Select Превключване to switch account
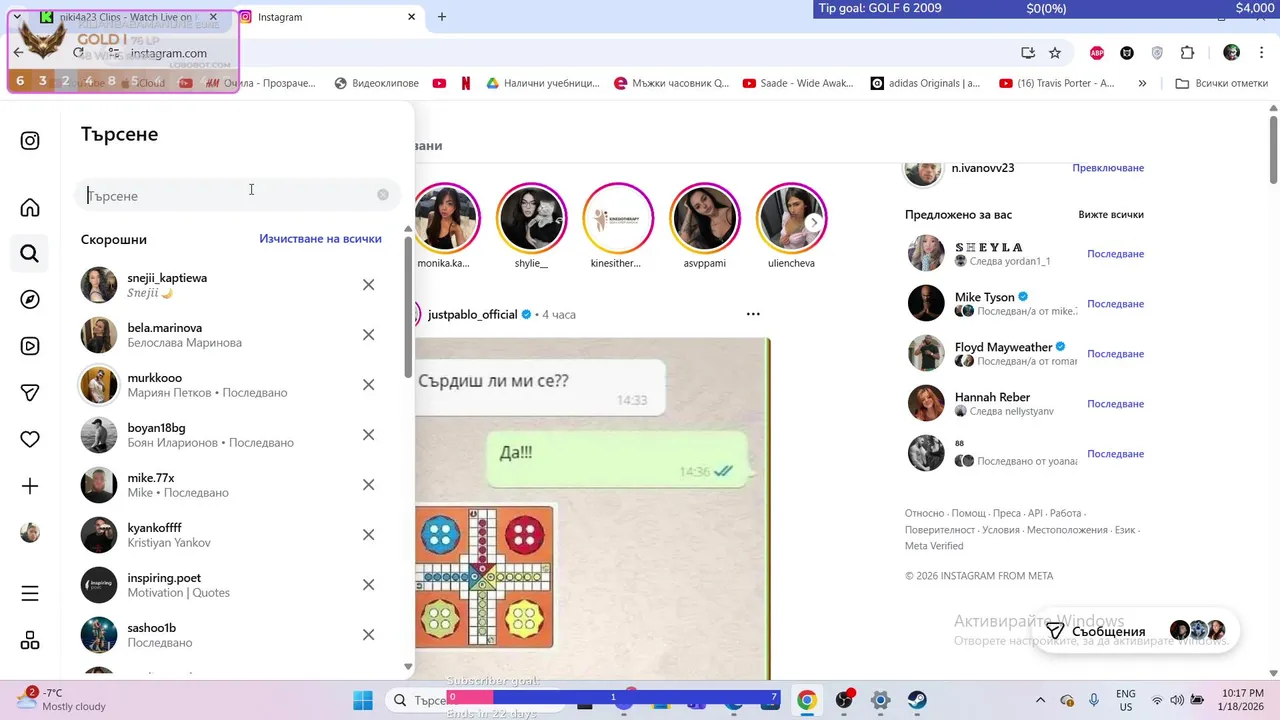This screenshot has width=1280, height=720. click(1108, 168)
